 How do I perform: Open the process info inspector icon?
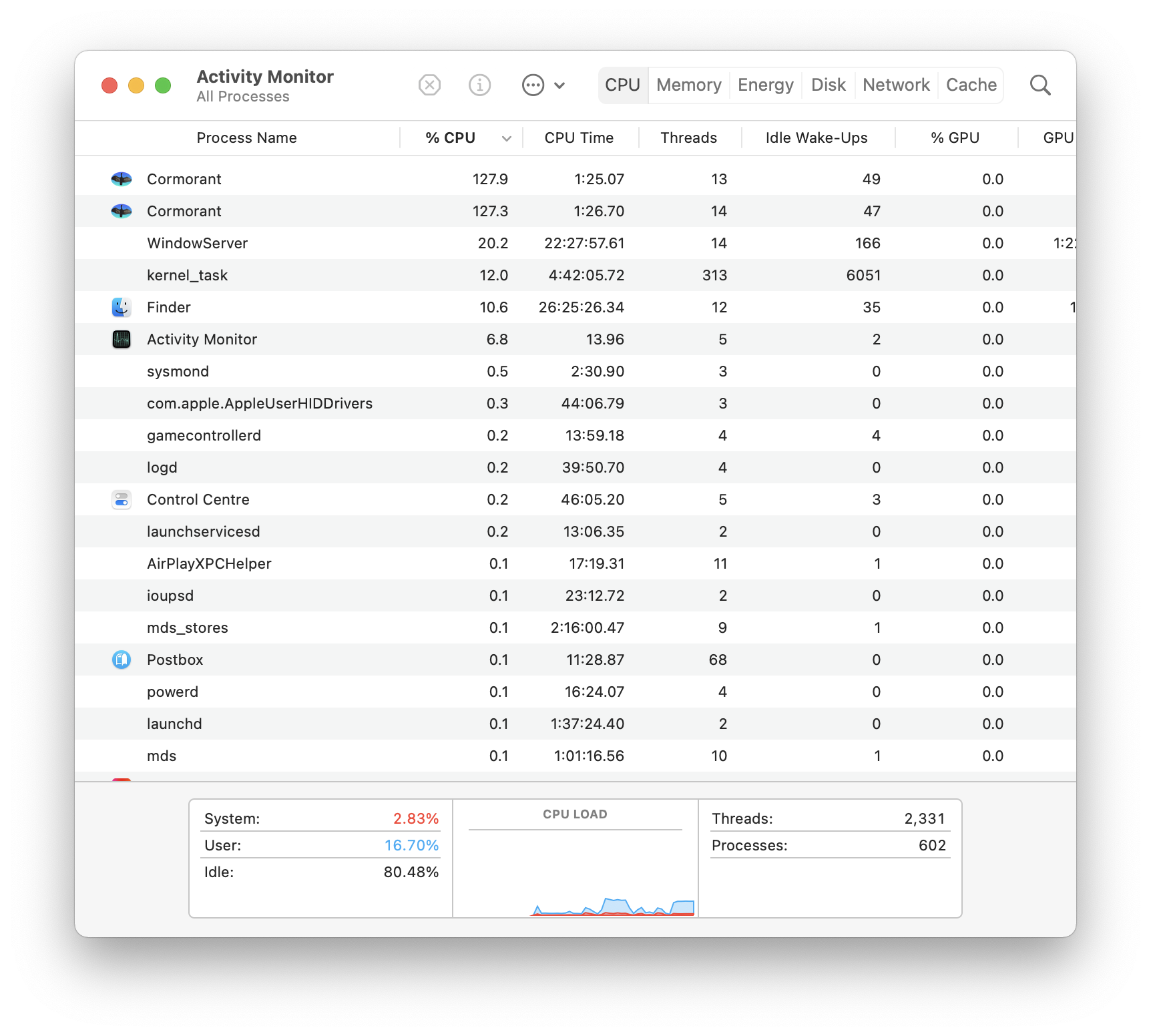click(479, 85)
